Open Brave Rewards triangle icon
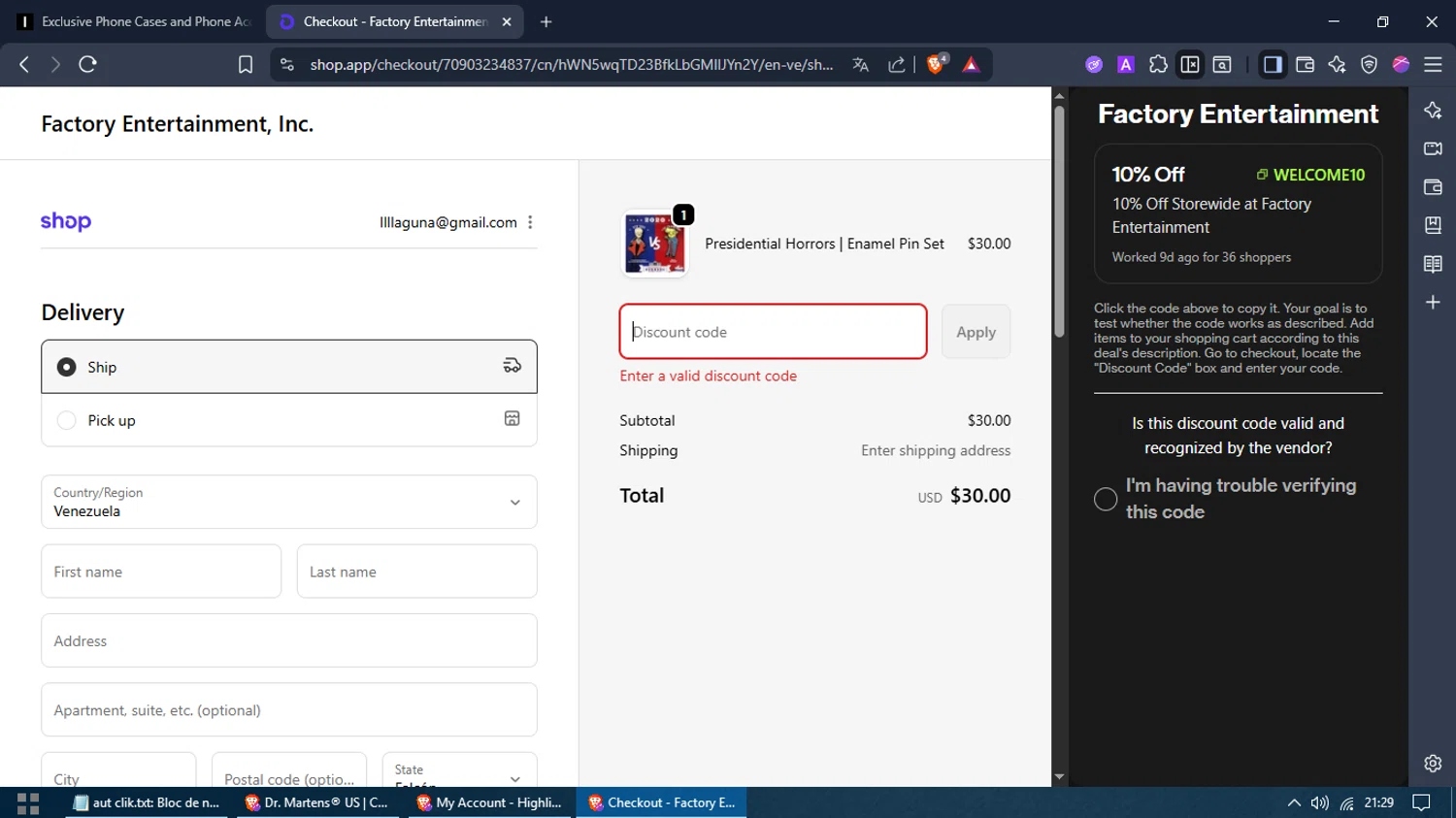 pos(971,64)
